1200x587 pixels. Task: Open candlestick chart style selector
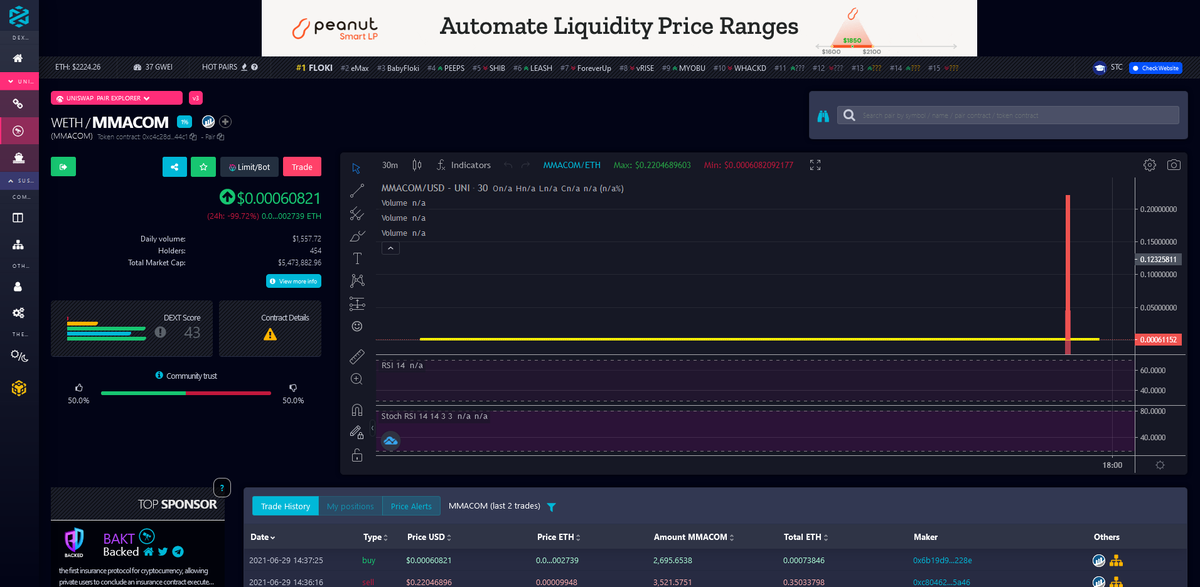pos(417,165)
